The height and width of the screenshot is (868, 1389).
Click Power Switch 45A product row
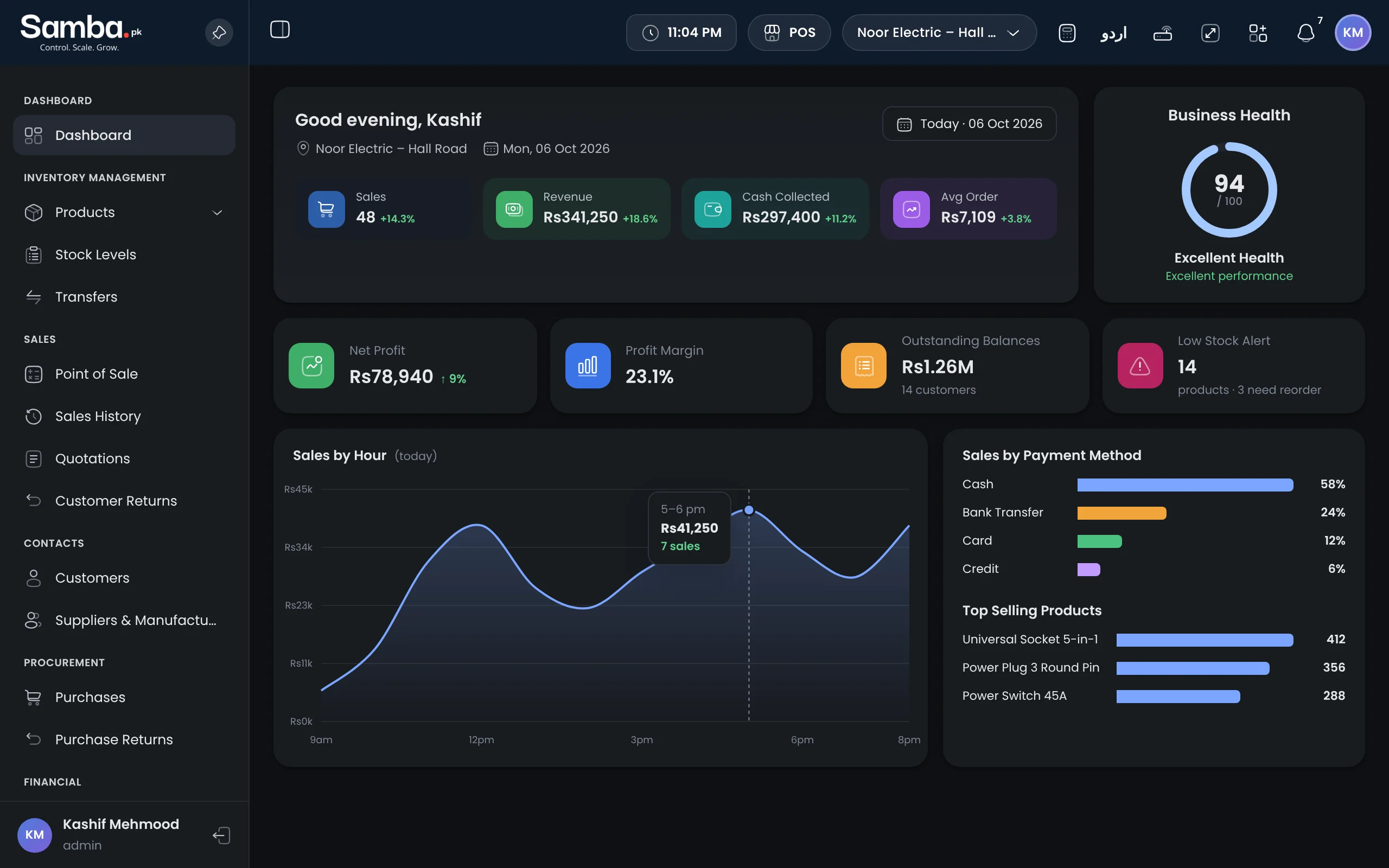click(1154, 696)
